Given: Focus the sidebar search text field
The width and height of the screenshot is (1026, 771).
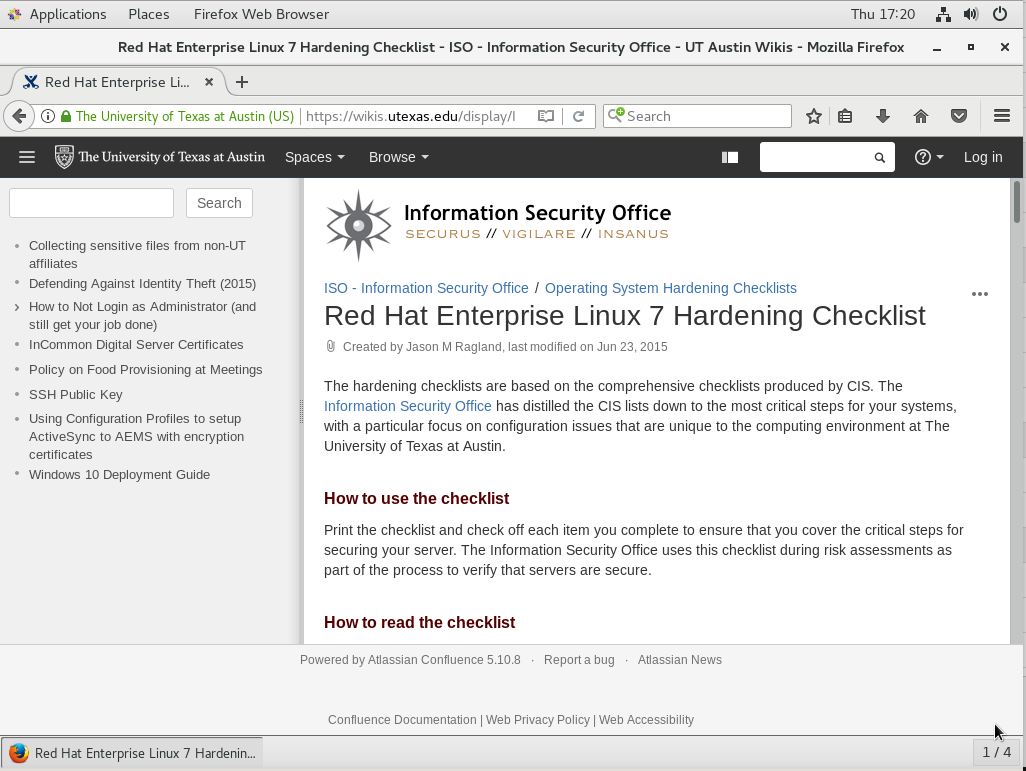Looking at the screenshot, I should pos(92,203).
